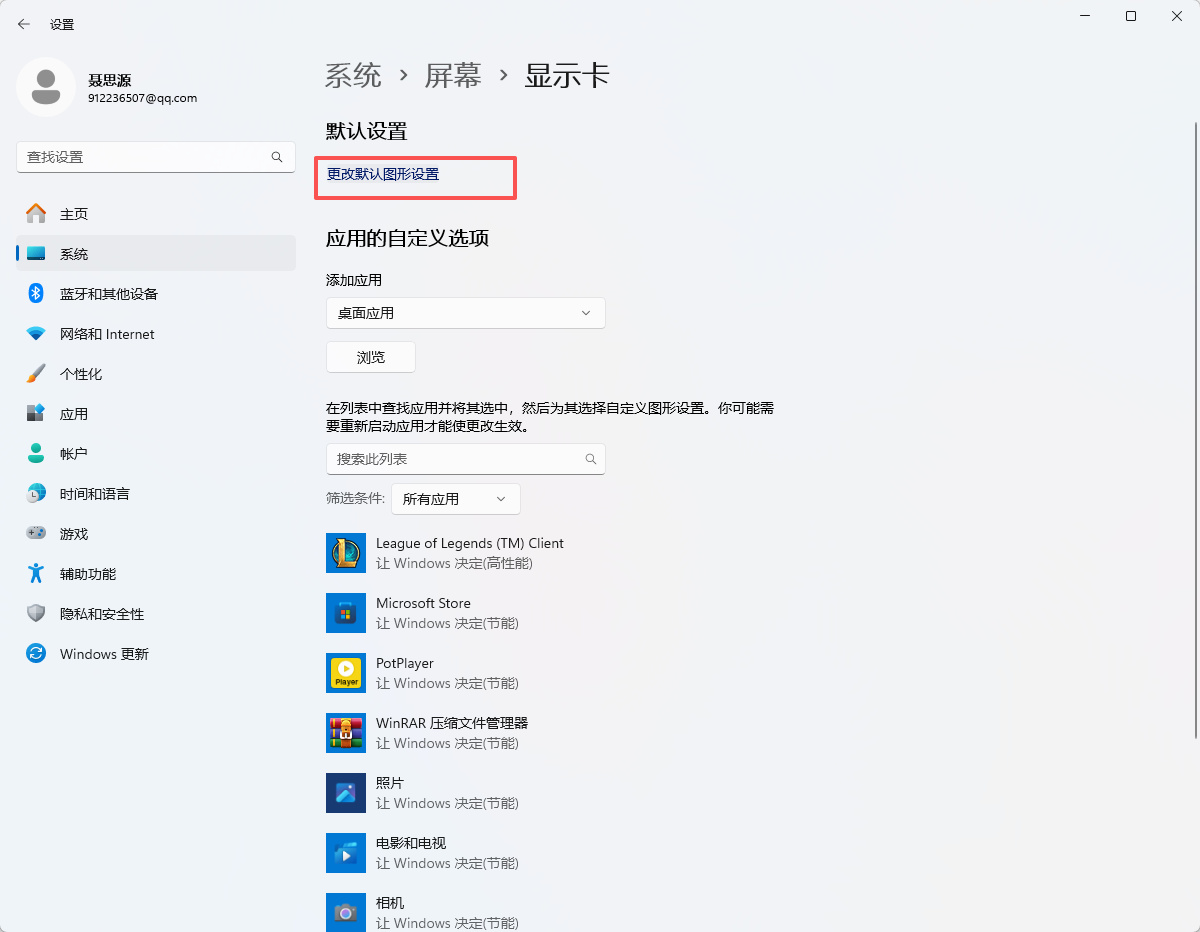Click the Microsoft Store app icon
The height and width of the screenshot is (932, 1200).
coord(346,613)
